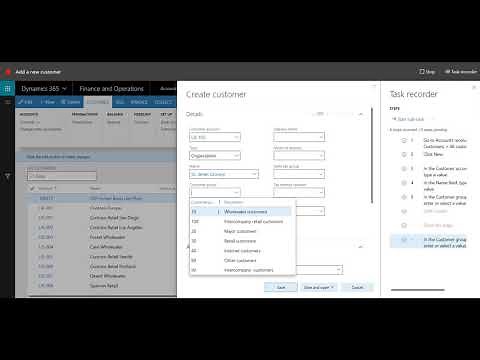Click the filter funnel icon in sidebar
This screenshot has height=360, width=480.
pos(7,176)
